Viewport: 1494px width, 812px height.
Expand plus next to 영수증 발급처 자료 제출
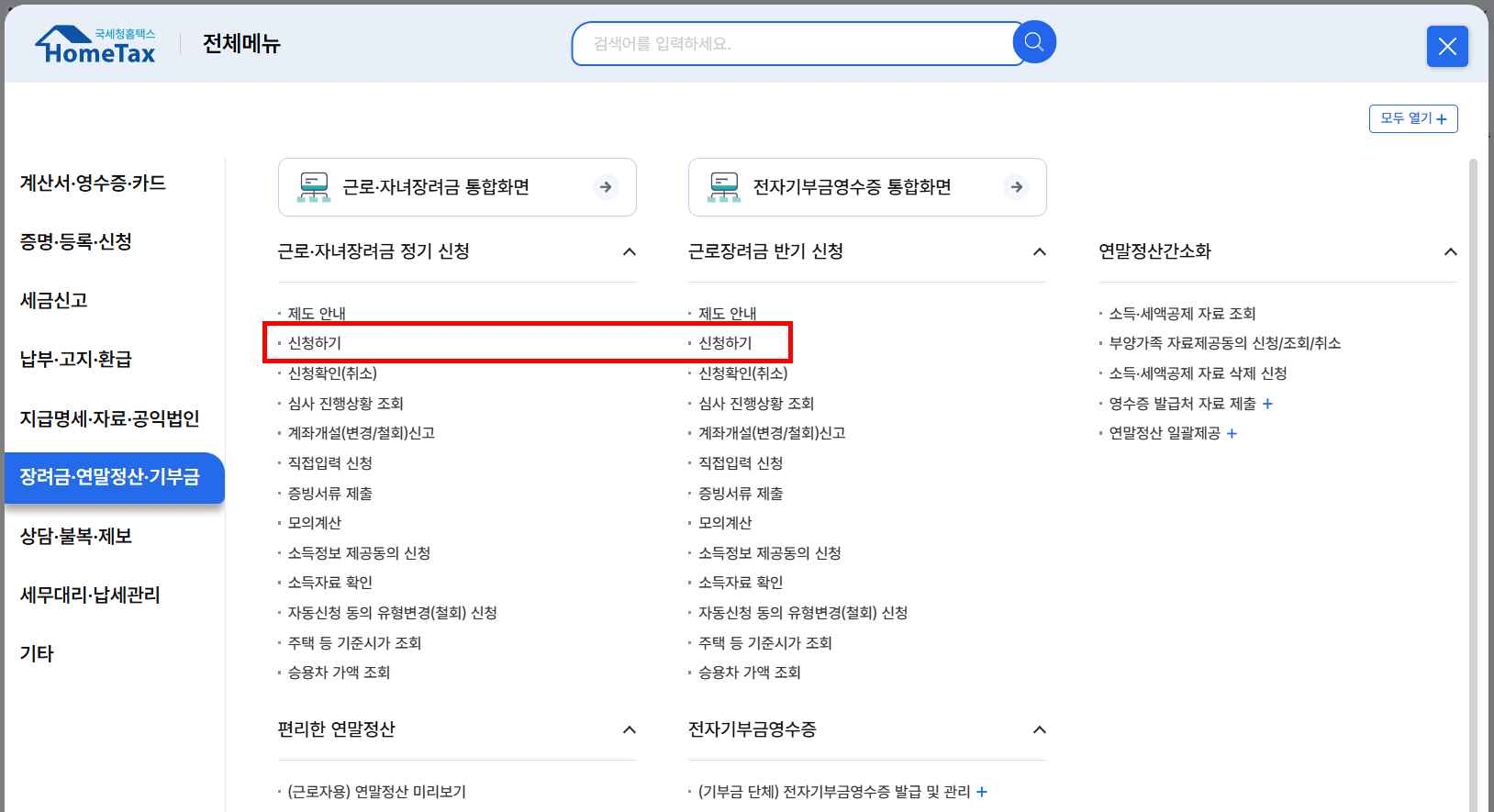(x=1267, y=404)
